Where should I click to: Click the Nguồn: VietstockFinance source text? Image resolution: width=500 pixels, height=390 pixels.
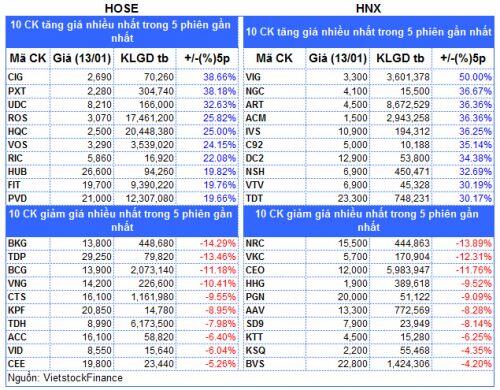click(x=65, y=378)
